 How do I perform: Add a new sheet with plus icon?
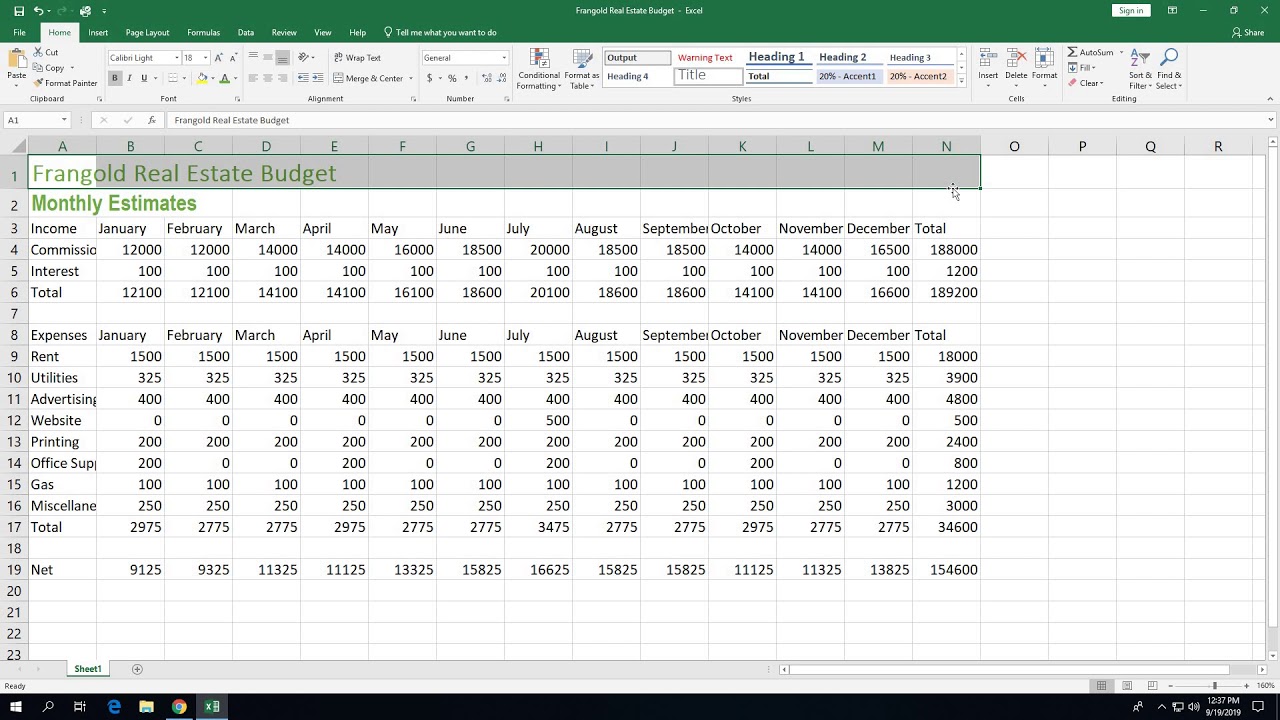pyautogui.click(x=137, y=669)
